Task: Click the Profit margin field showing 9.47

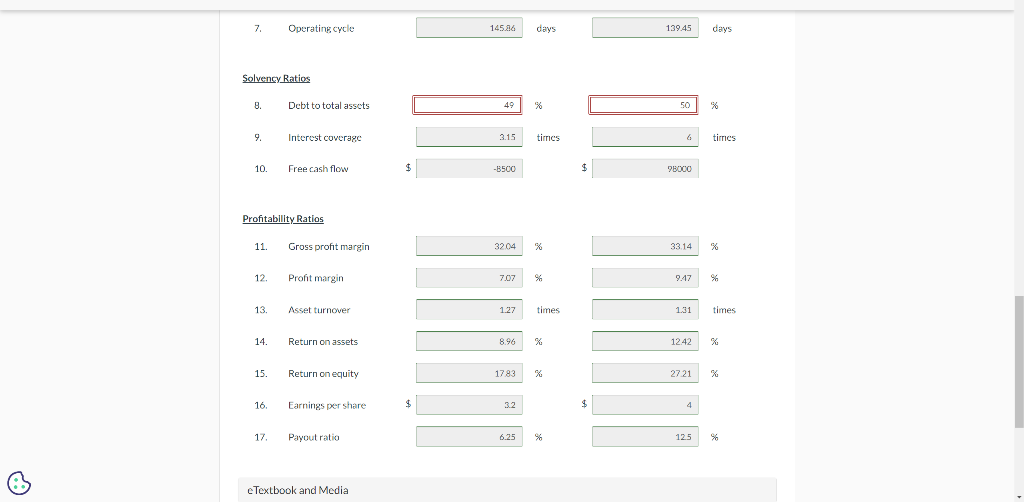Action: point(645,277)
